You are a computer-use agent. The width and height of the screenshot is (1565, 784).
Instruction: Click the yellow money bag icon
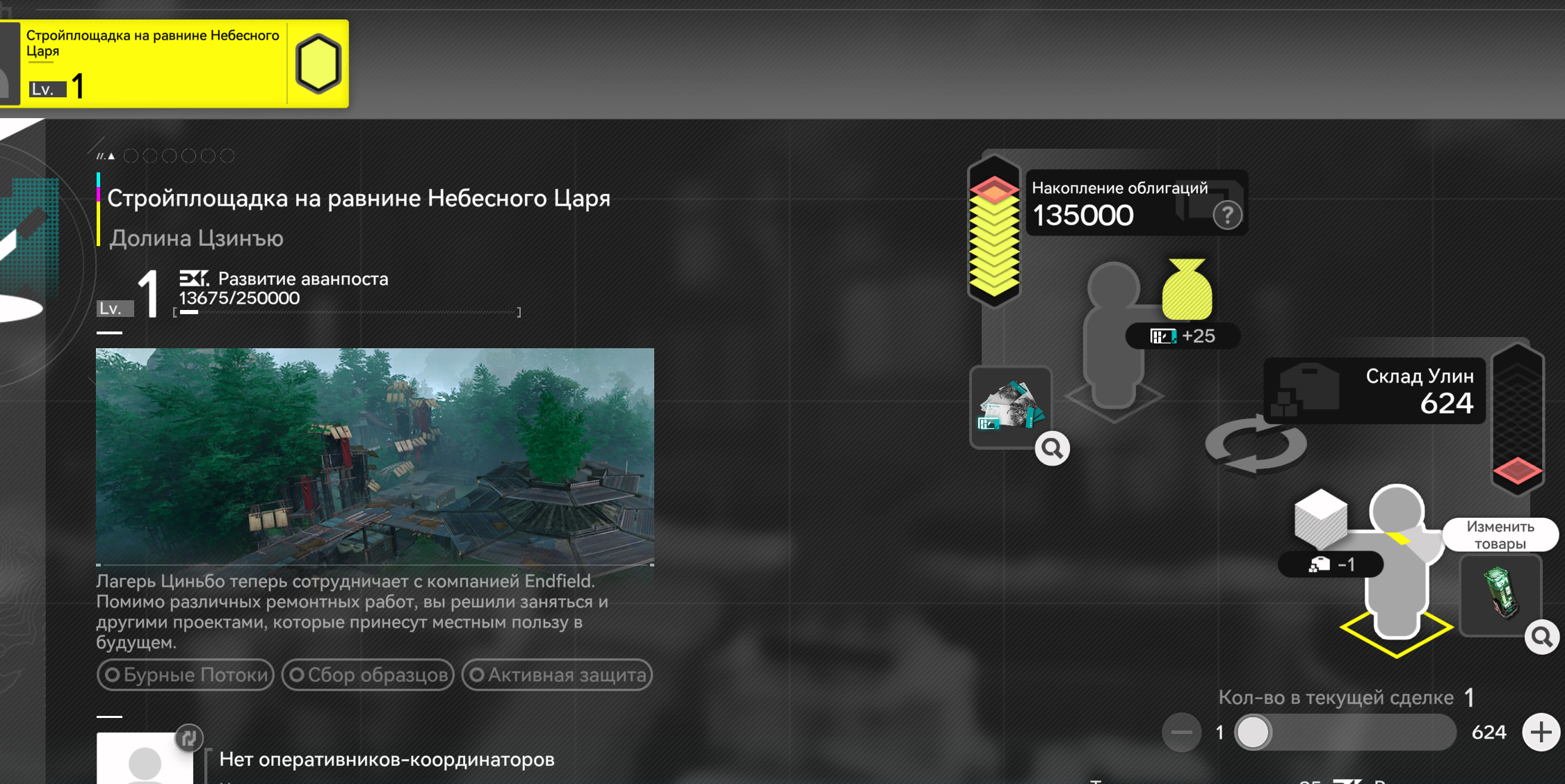[x=1187, y=290]
